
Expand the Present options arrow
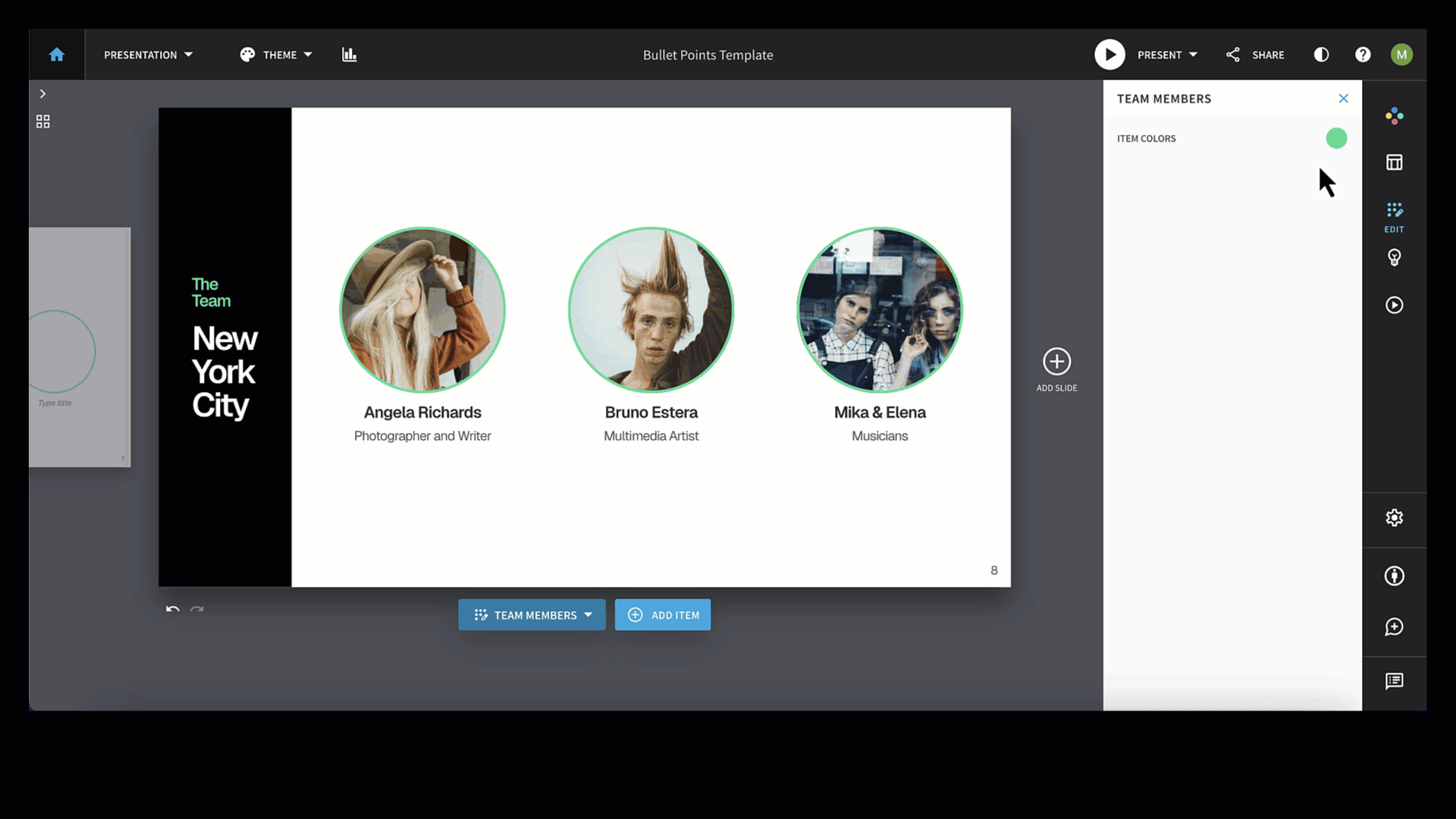point(1193,55)
